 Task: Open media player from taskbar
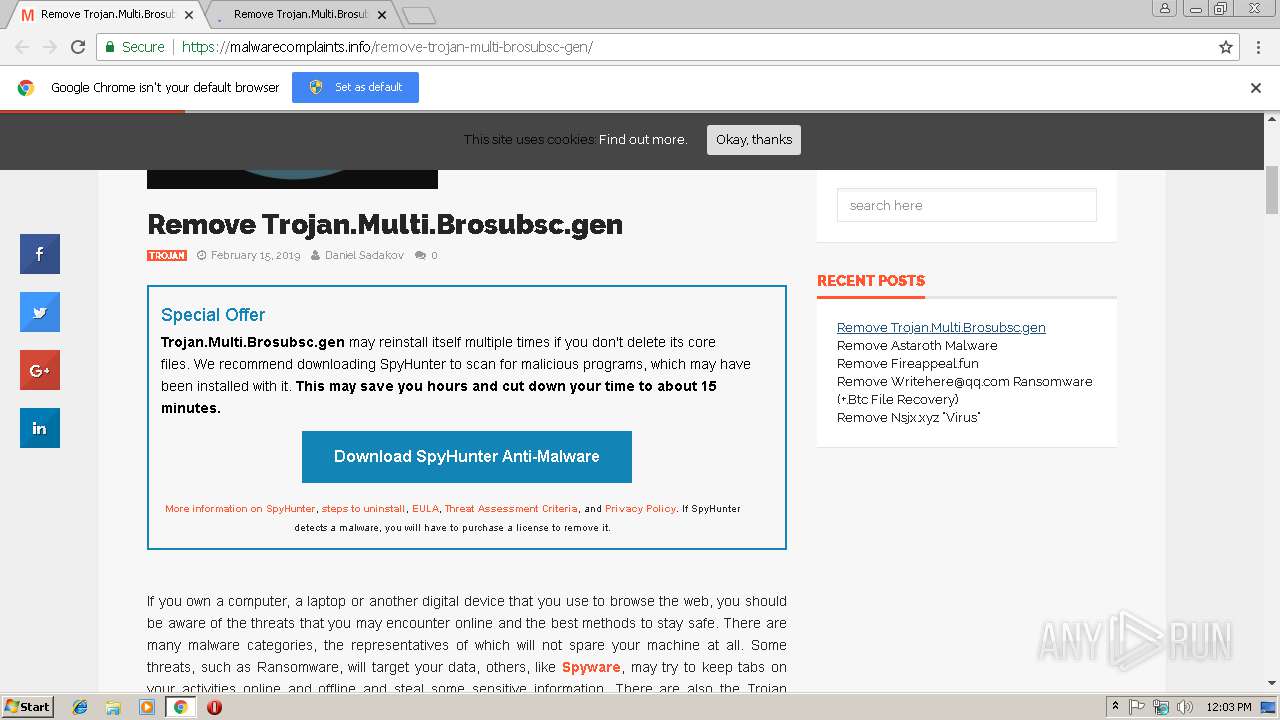[147, 707]
